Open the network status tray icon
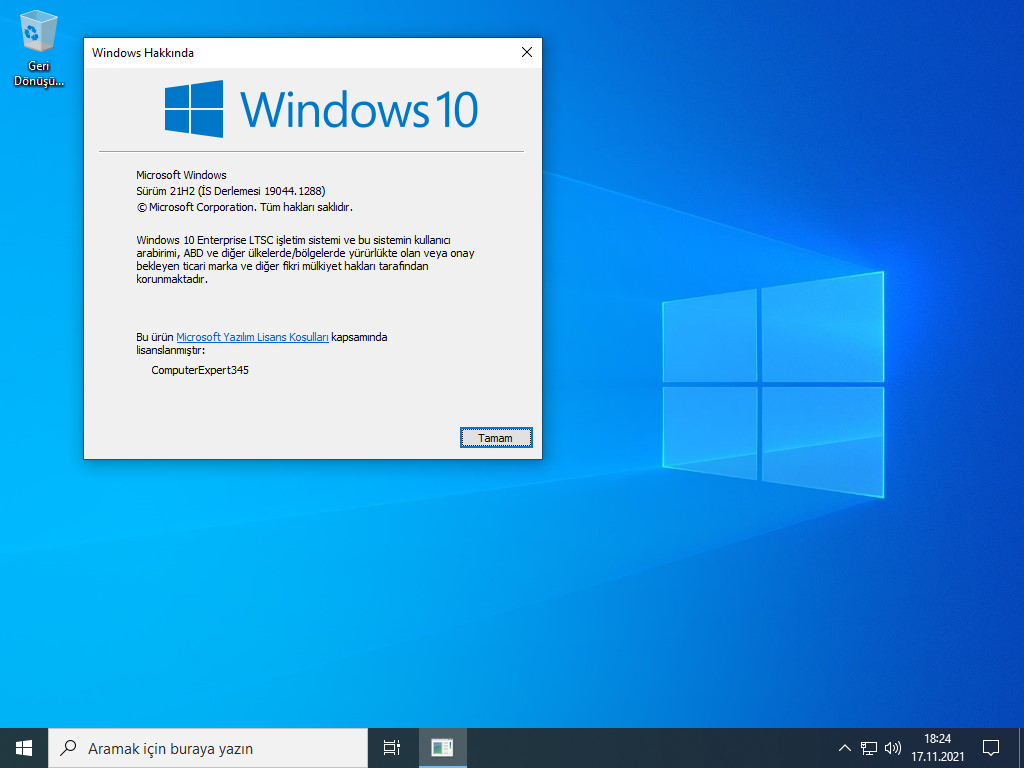The width and height of the screenshot is (1024, 768). click(869, 748)
